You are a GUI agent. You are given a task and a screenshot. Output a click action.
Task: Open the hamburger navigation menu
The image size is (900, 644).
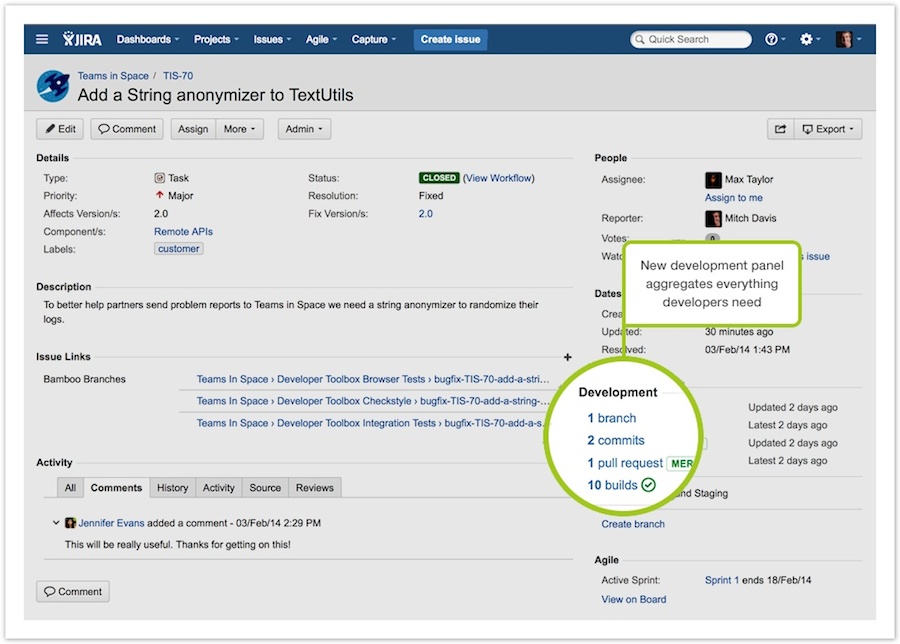(42, 39)
